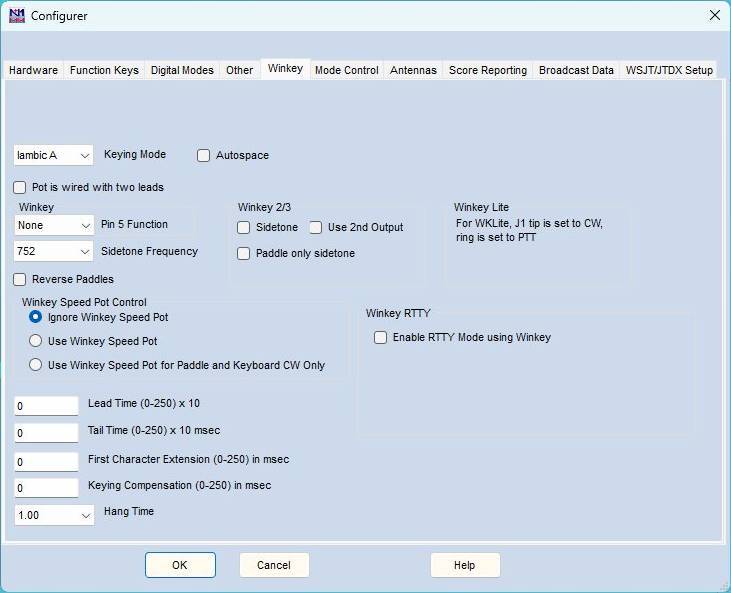
Task: Select Use Winkey Speed Pot radio
Action: (35, 341)
